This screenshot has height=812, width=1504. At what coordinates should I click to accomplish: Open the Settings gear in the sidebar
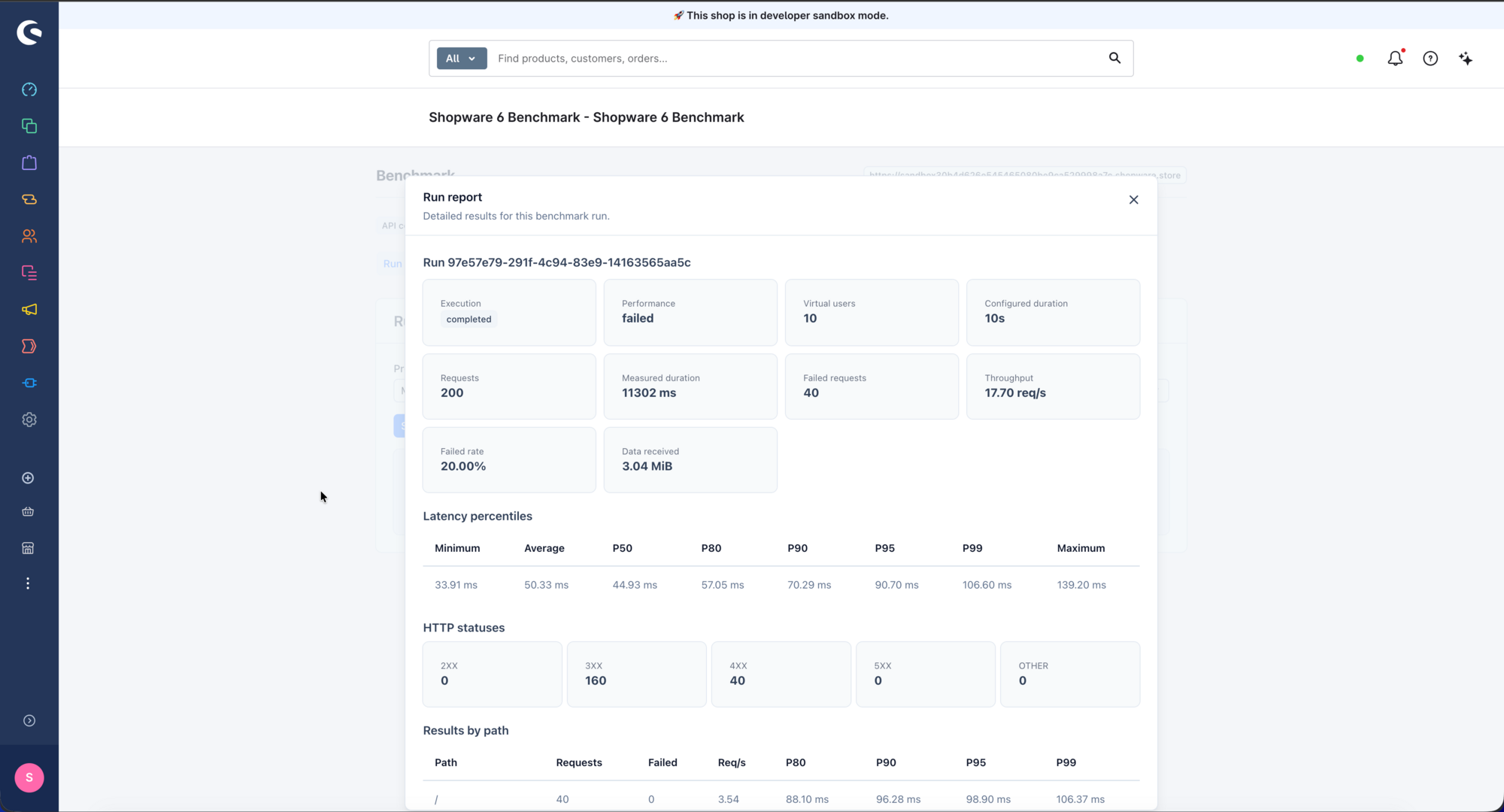[29, 420]
